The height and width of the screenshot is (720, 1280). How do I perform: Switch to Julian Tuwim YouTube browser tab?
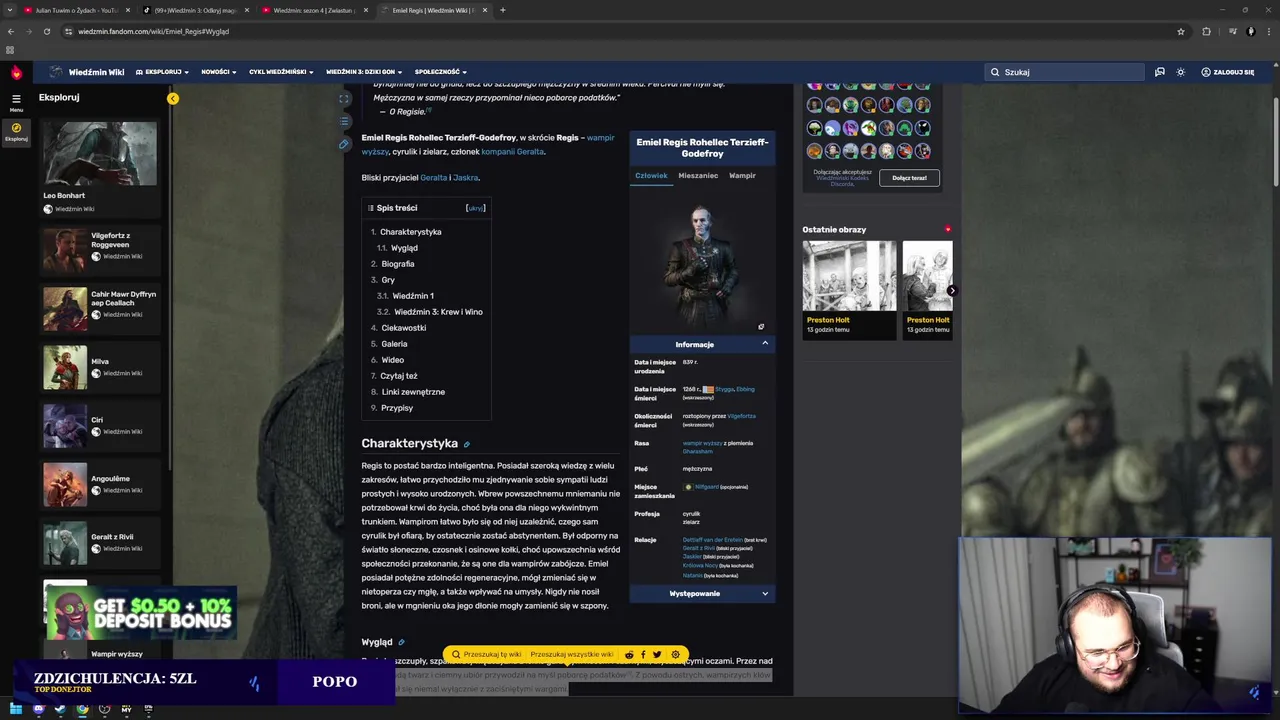coord(75,10)
